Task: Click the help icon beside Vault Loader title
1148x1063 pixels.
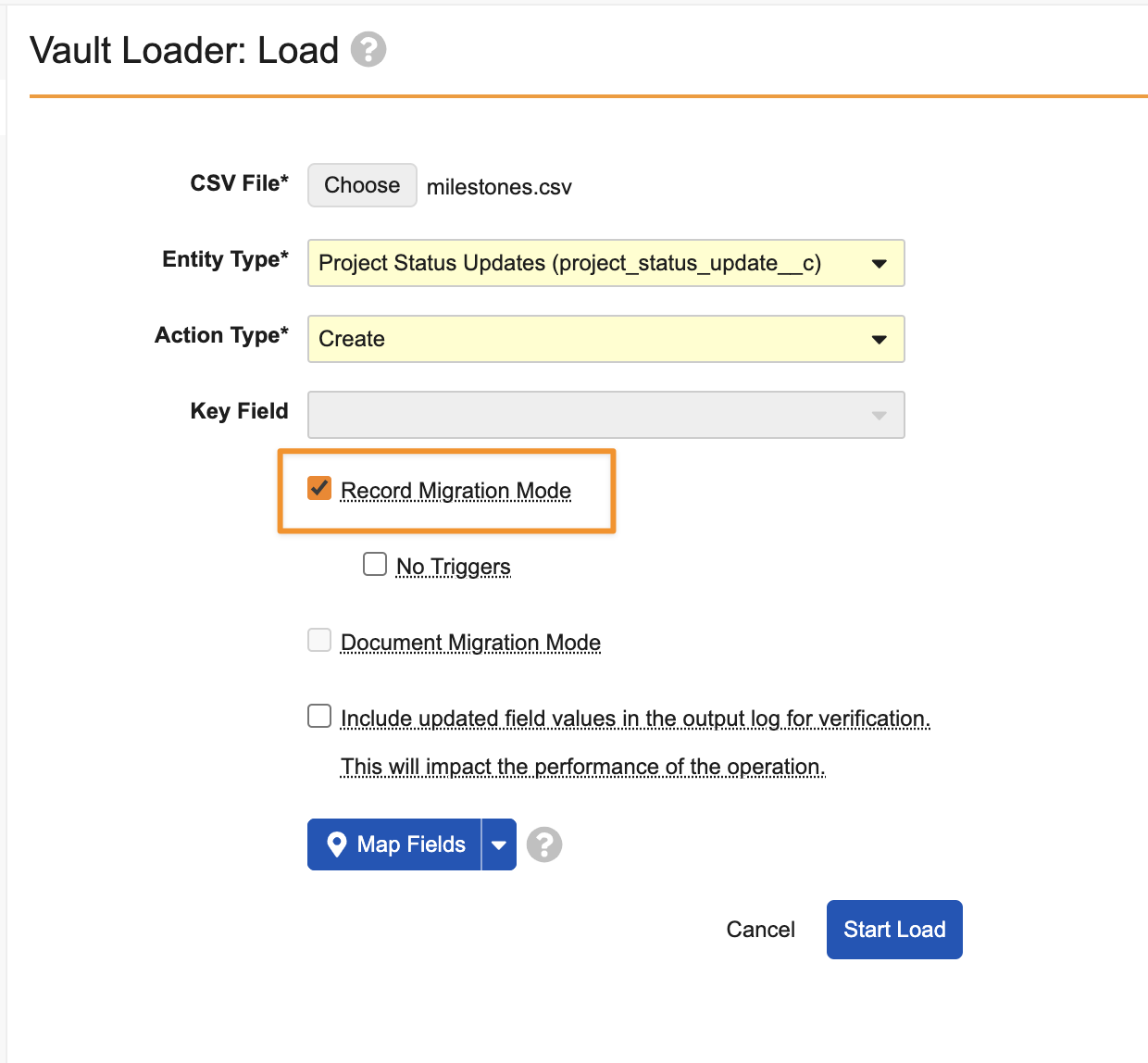Action: coord(368,50)
